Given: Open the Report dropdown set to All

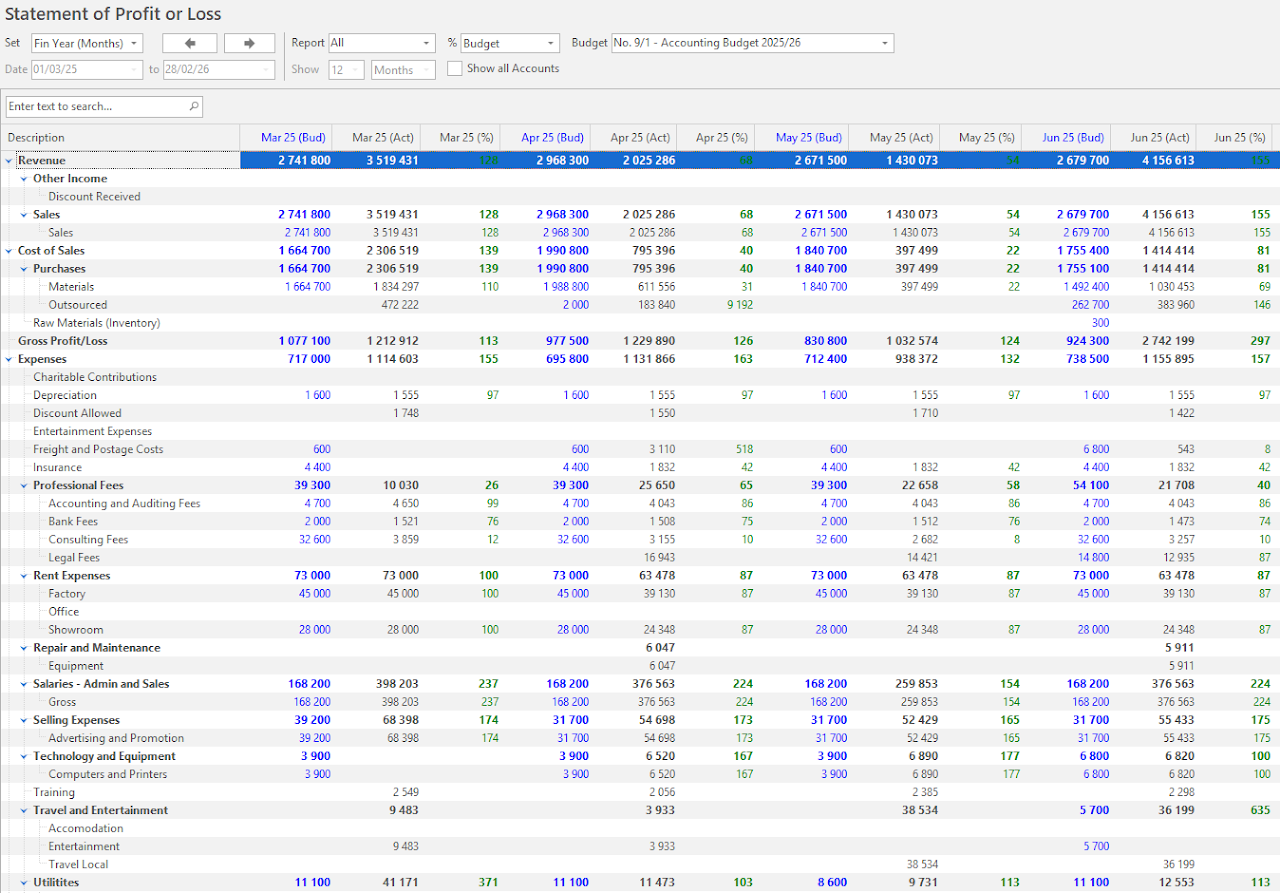Looking at the screenshot, I should [x=382, y=43].
